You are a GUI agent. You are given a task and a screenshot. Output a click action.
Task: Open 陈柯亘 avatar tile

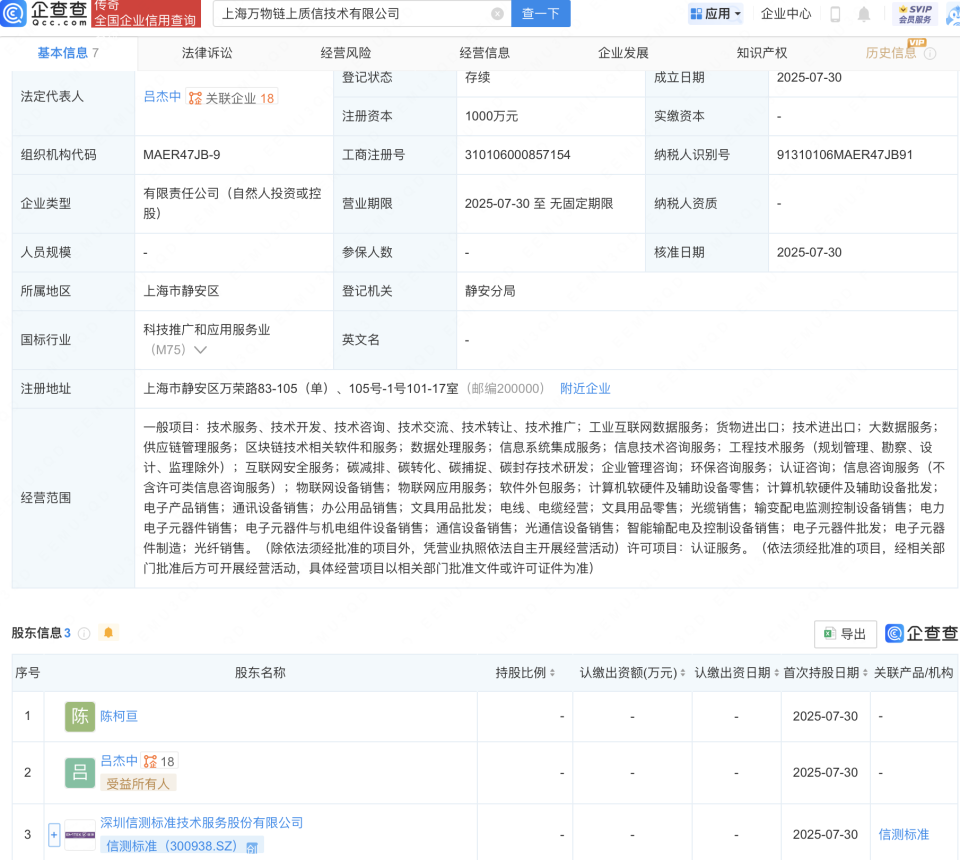[x=80, y=716]
